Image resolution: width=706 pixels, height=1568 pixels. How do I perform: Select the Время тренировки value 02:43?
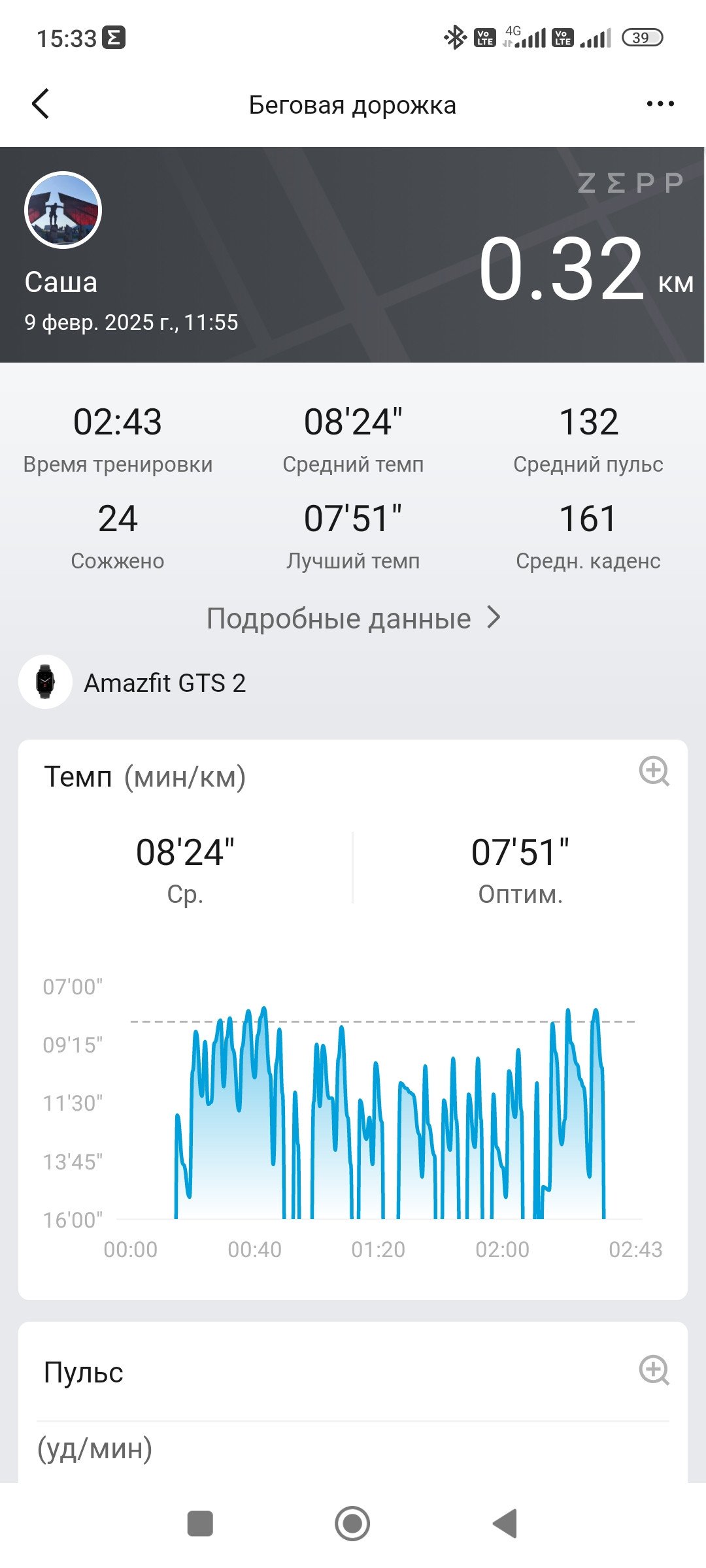pyautogui.click(x=118, y=422)
